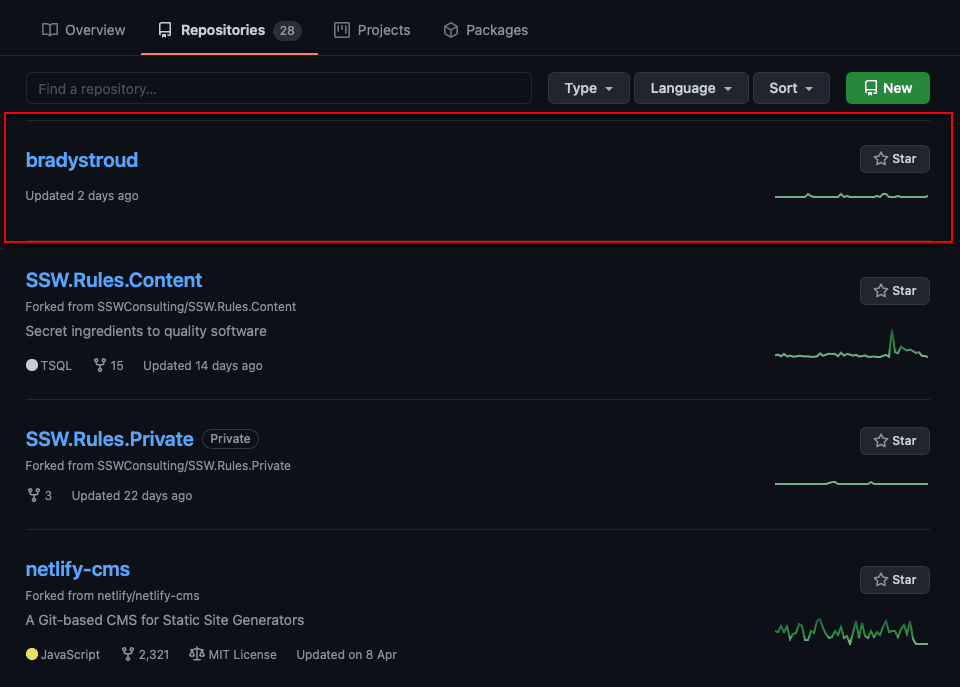Screen dimensions: 960x687
Task: Click the fork icon with 3 forks
Action: pyautogui.click(x=33, y=495)
